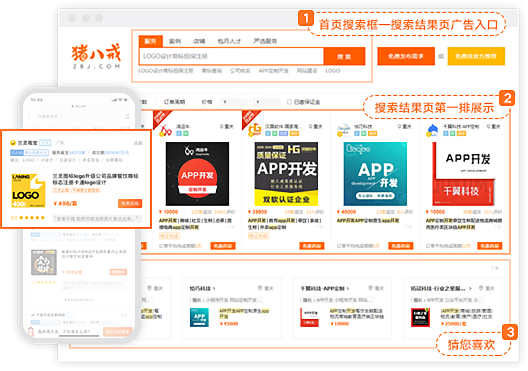Click the red scissor shop logo on first card
Screen dimensions: 528x371
[166, 130]
